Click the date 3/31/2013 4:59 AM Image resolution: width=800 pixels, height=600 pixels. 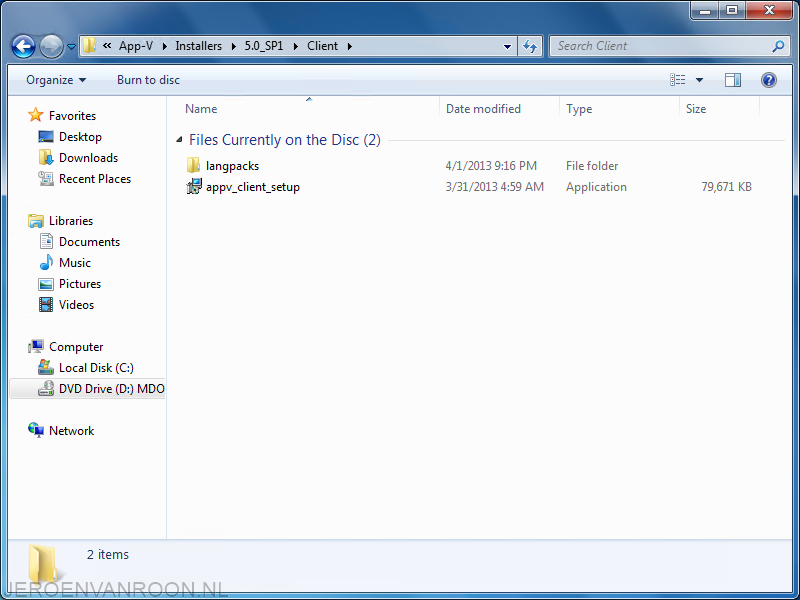click(494, 187)
